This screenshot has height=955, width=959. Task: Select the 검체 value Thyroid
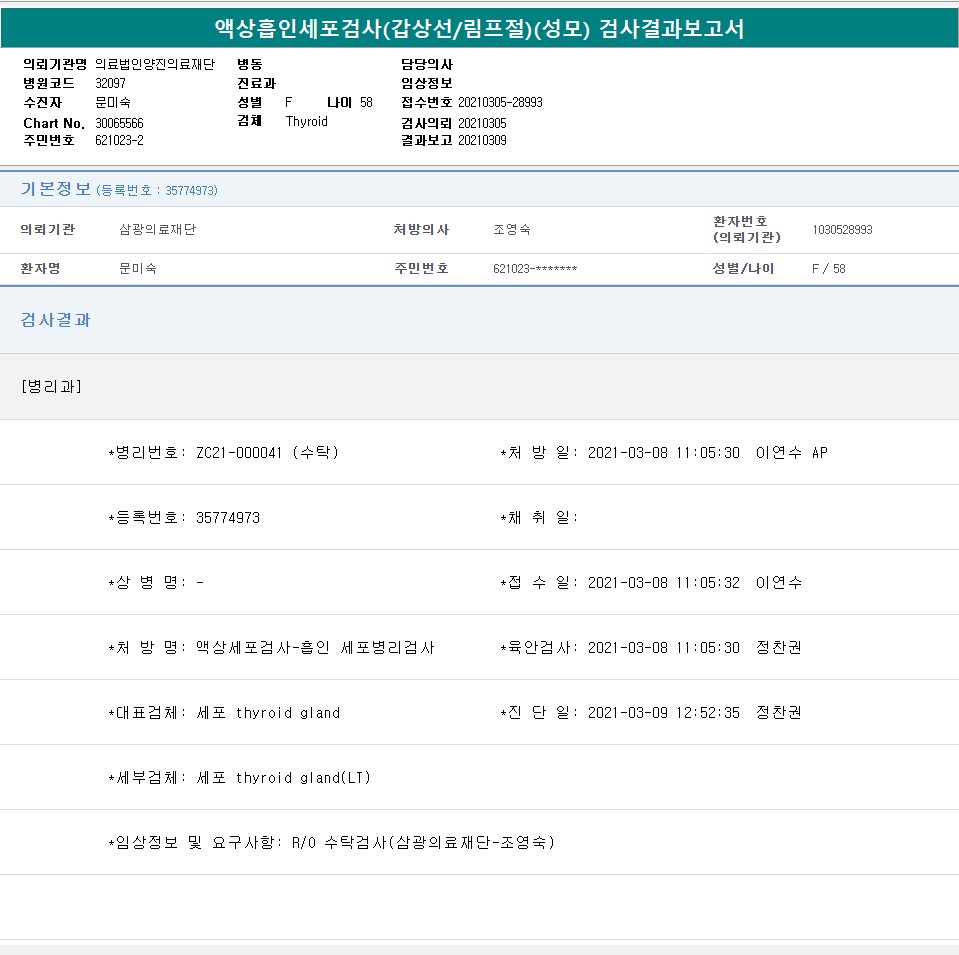tap(306, 121)
